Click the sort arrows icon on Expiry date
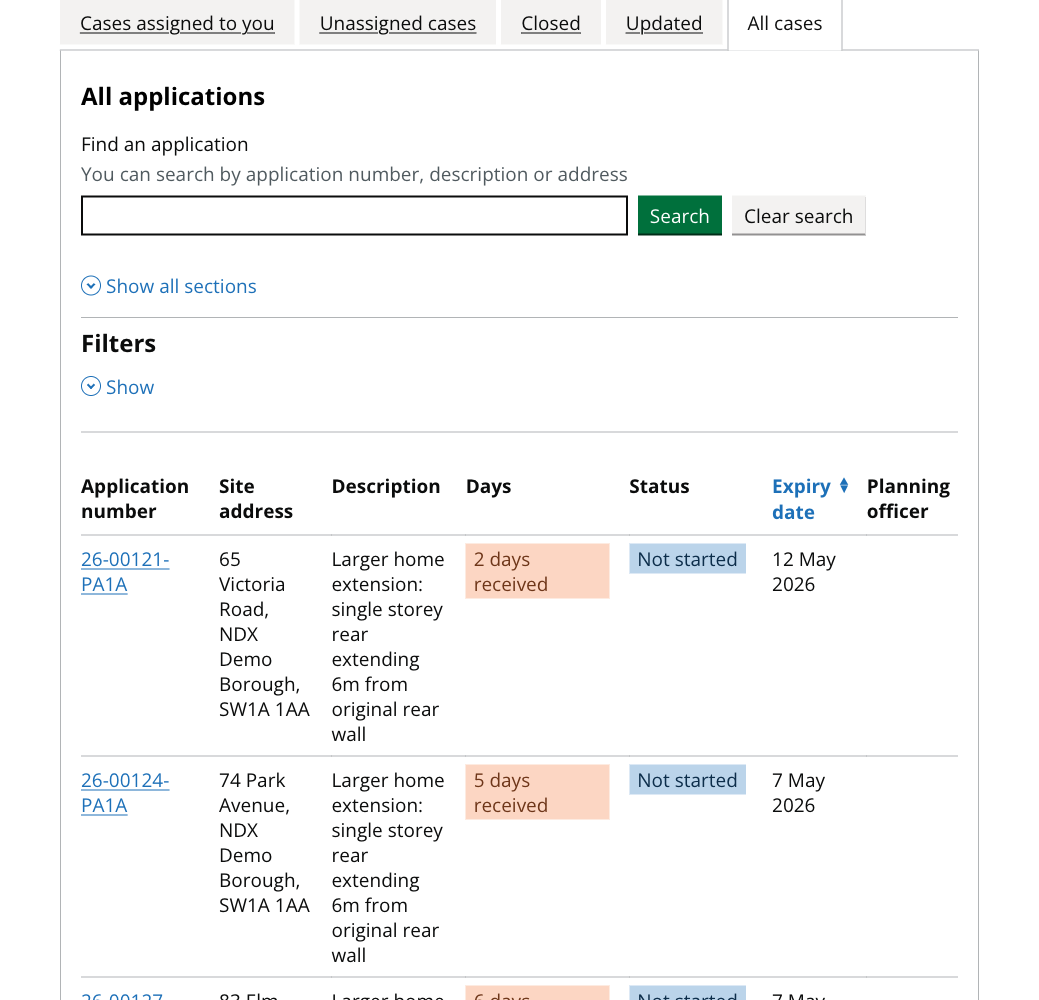1039x1000 pixels. tap(843, 486)
